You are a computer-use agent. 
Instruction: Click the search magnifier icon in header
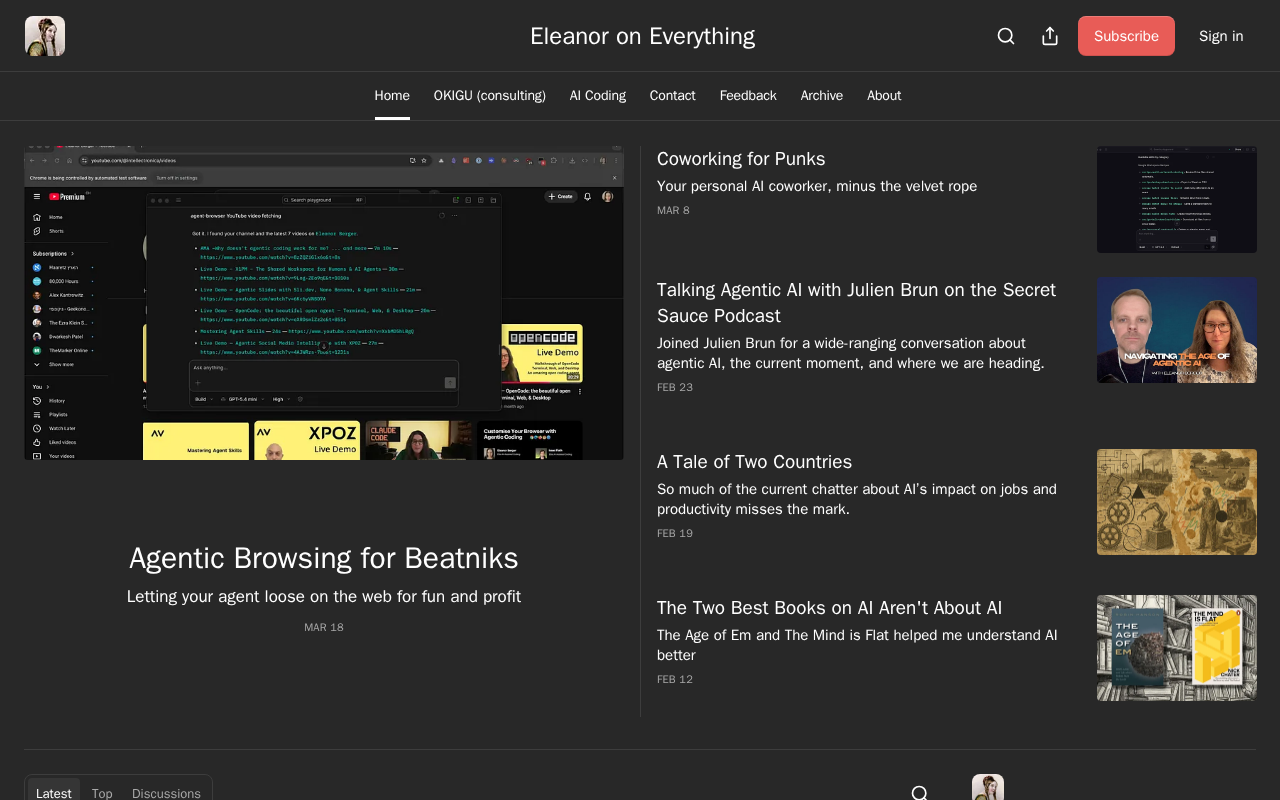point(1006,36)
